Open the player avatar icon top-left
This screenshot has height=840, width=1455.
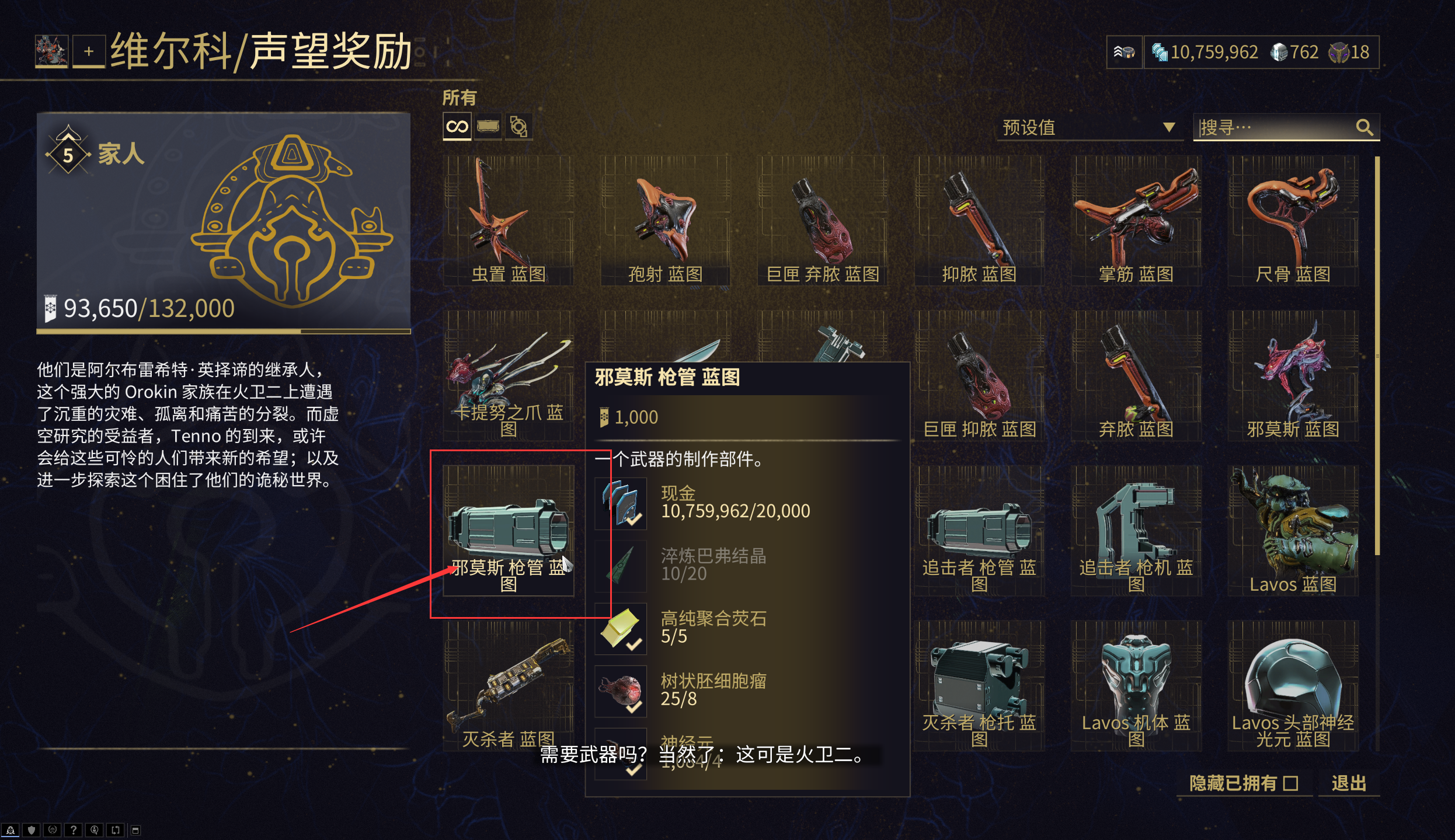[x=51, y=51]
